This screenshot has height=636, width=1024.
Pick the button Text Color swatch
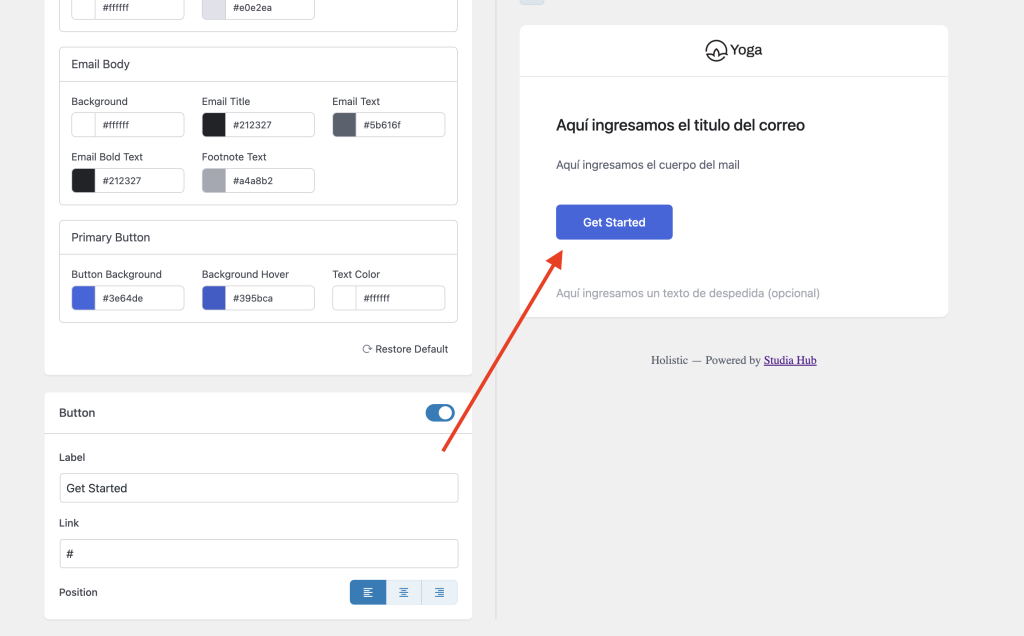tap(345, 298)
